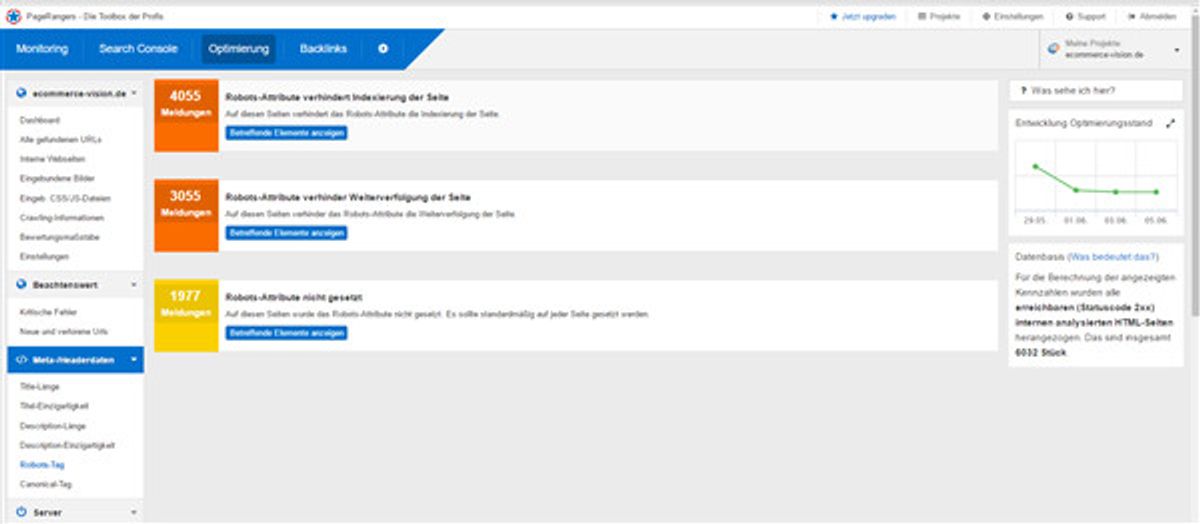Click the question mark icon in Was sehe ich hier
1200x524 pixels.
1023,91
